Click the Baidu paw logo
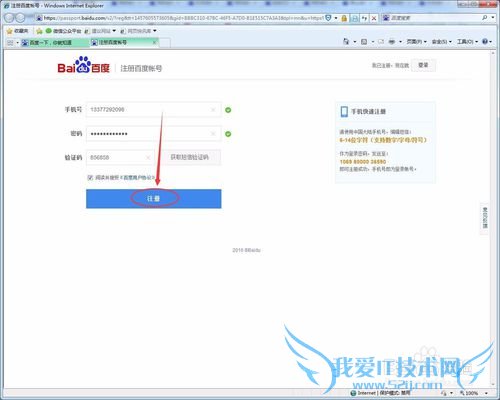500x400 pixels. 84,65
